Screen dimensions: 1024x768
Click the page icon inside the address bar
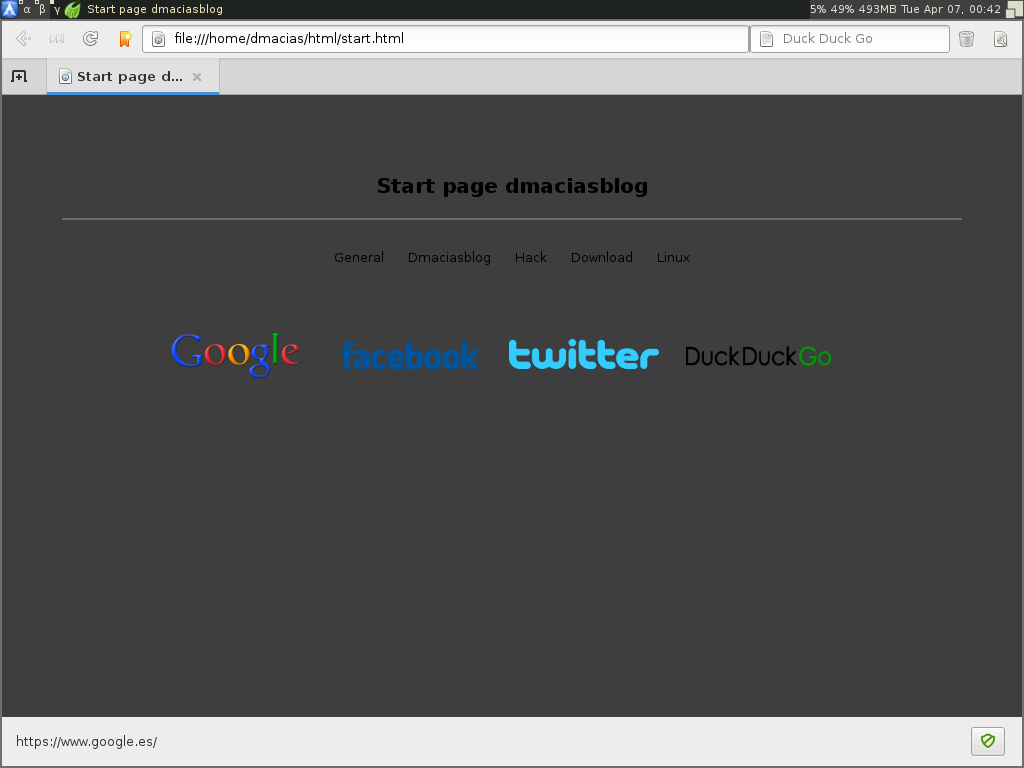pyautogui.click(x=158, y=39)
